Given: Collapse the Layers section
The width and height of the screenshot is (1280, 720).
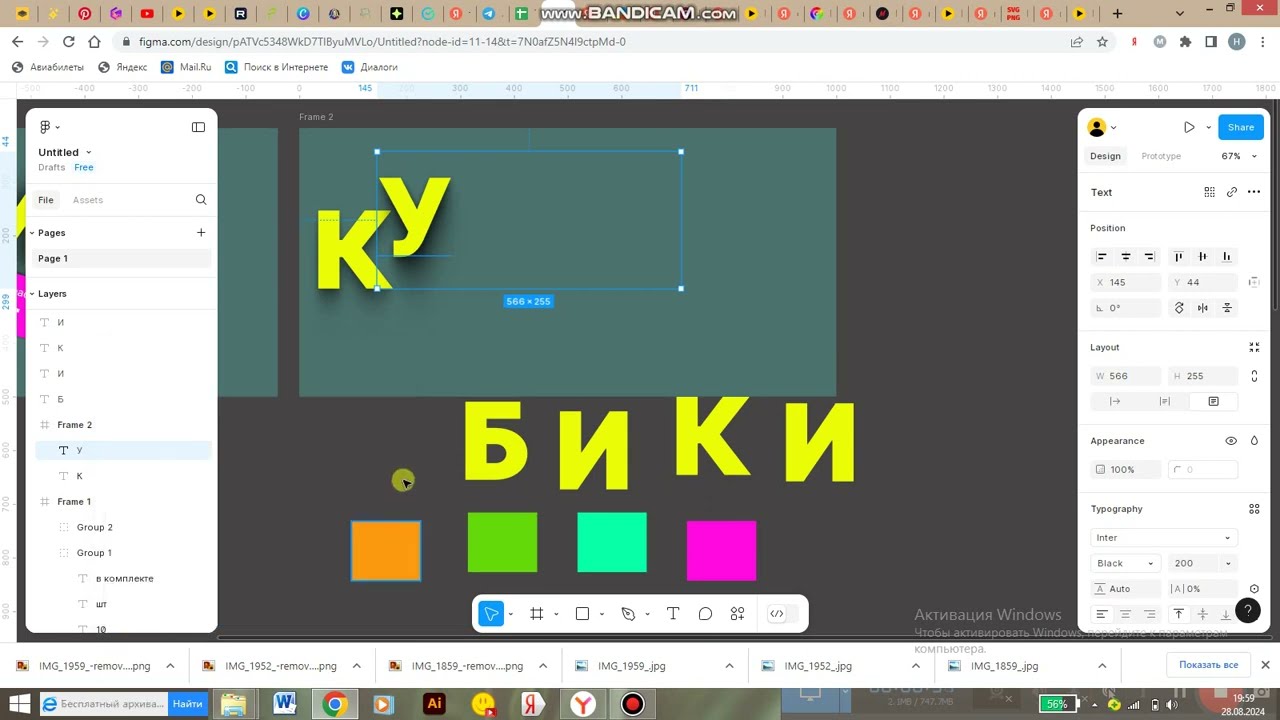Looking at the screenshot, I should 32,294.
